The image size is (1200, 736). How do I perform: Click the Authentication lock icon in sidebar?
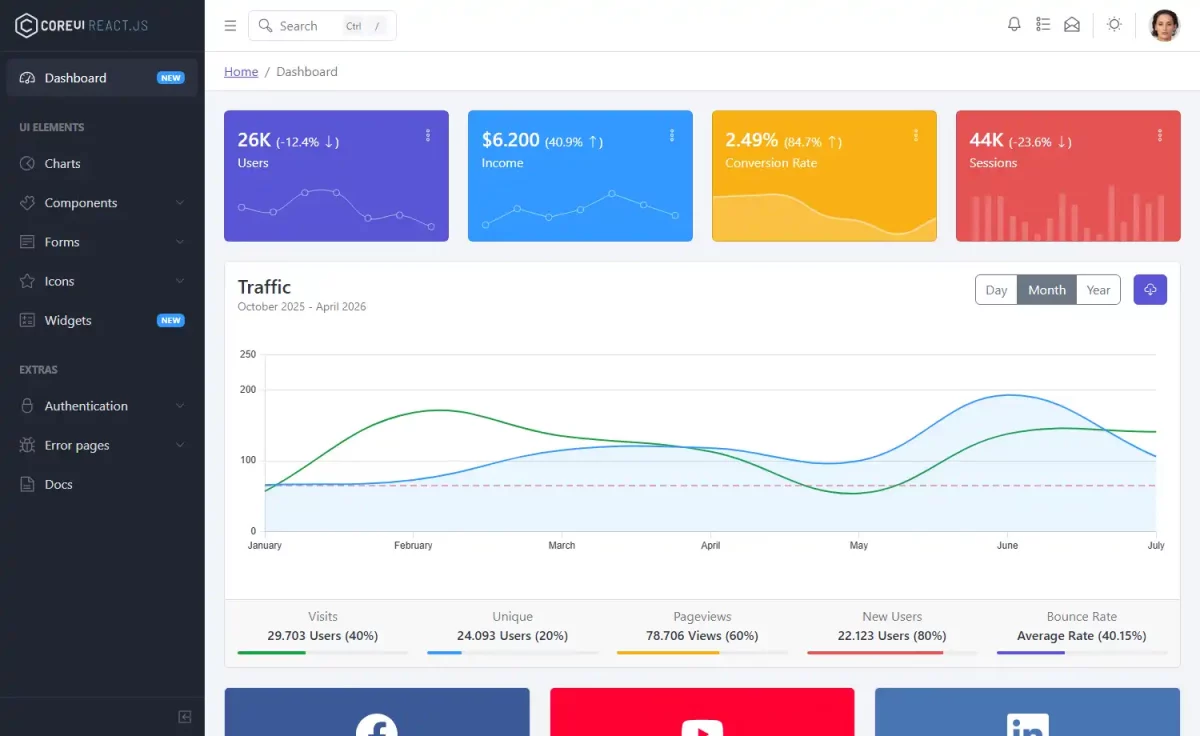(x=27, y=406)
